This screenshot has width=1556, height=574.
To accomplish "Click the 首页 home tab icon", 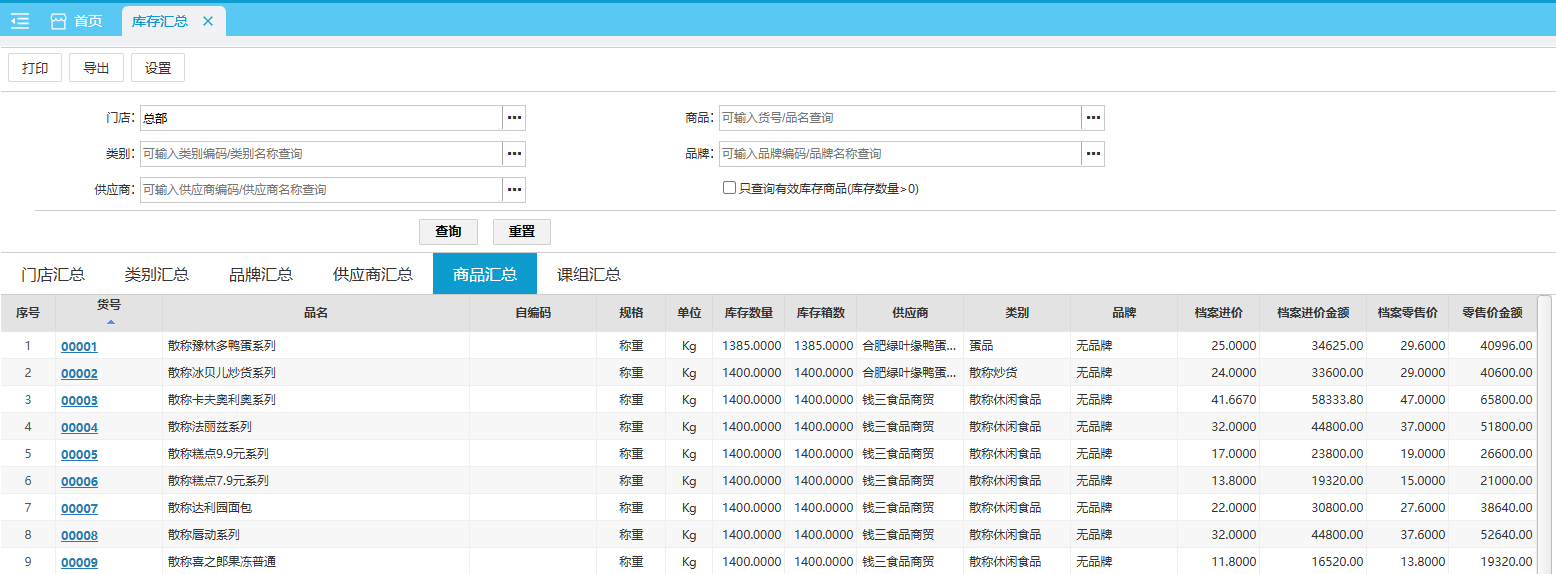I will pos(58,21).
